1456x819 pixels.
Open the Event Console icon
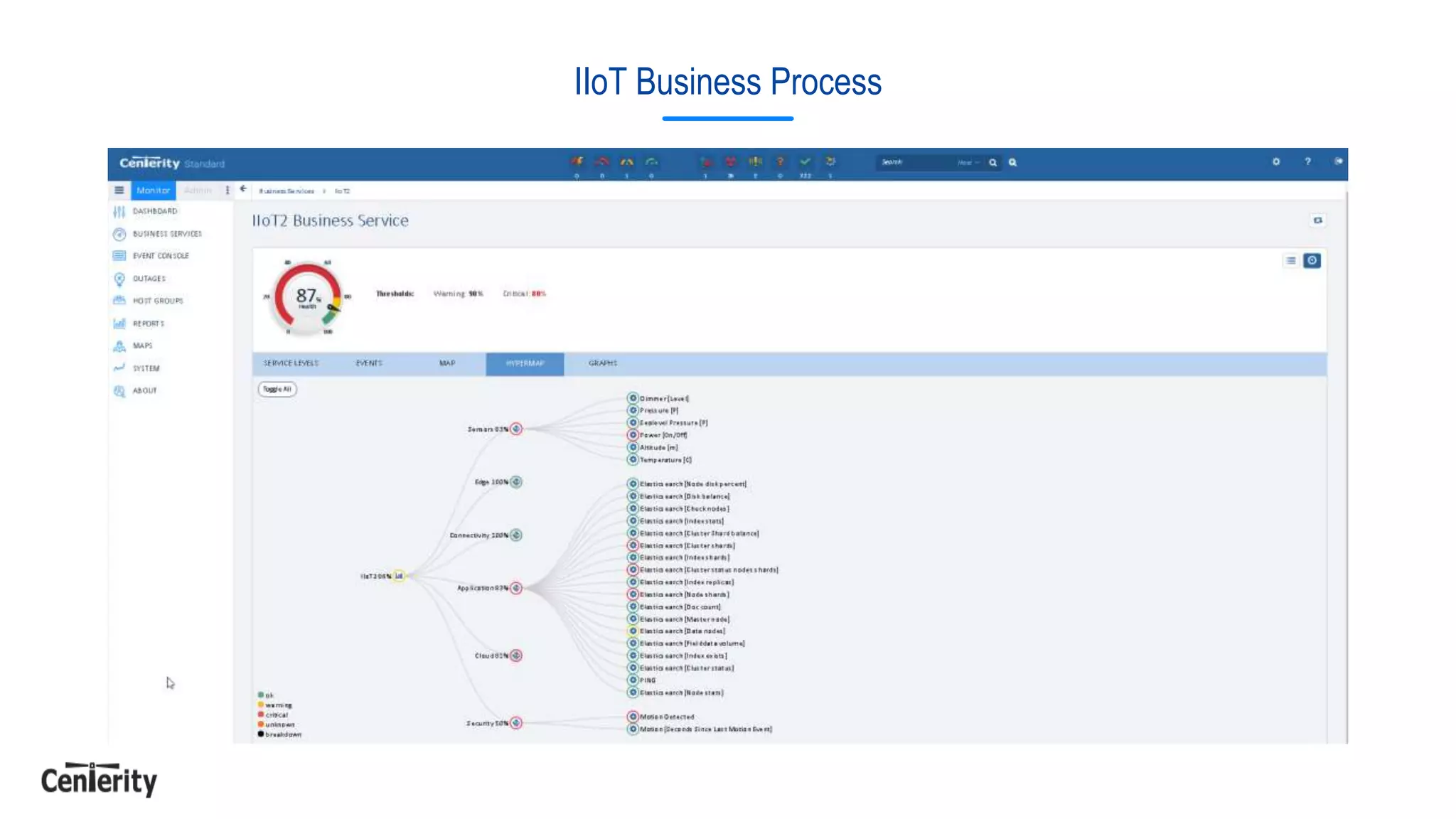point(119,256)
